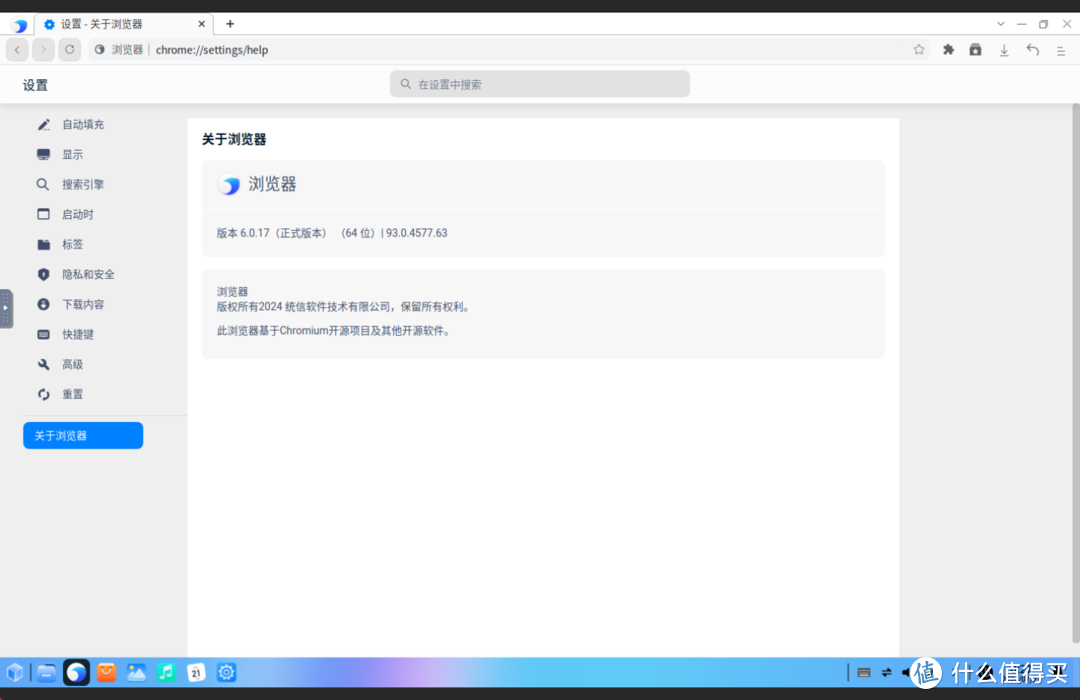This screenshot has width=1080, height=700.
Task: Open the extensions puzzle icon
Action: (x=948, y=50)
